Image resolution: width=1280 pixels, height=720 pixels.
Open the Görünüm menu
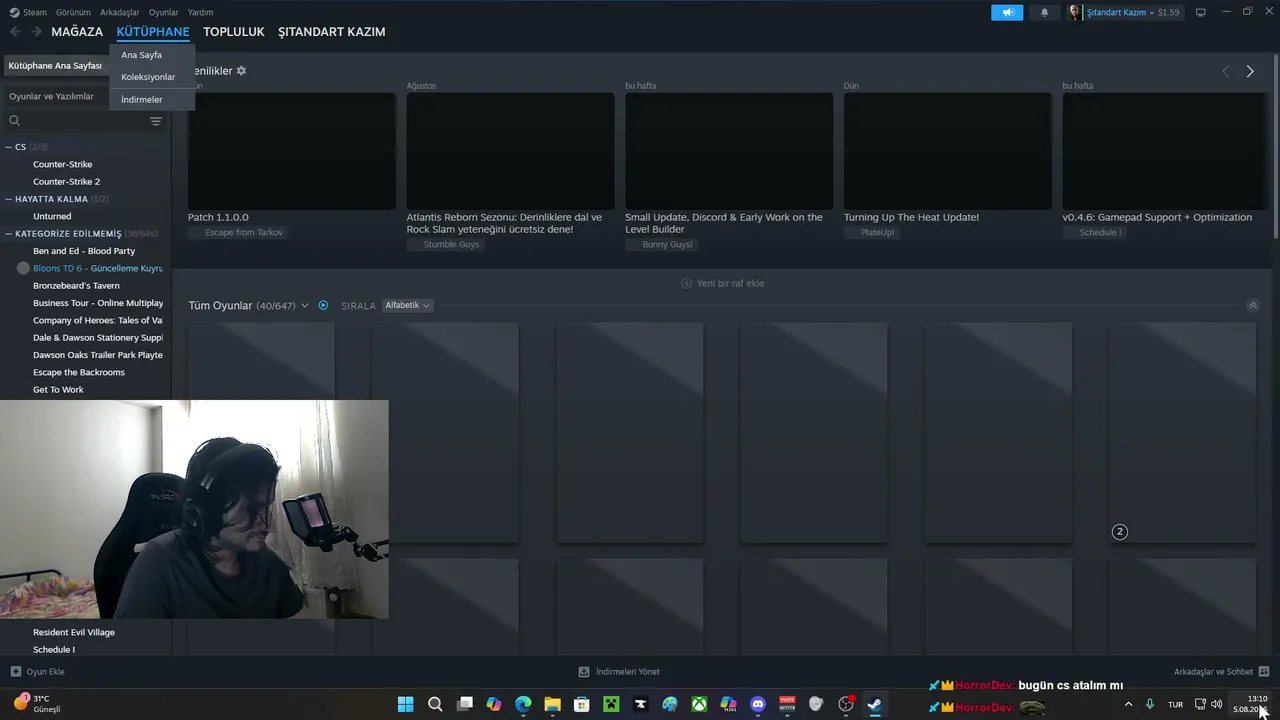pos(73,12)
